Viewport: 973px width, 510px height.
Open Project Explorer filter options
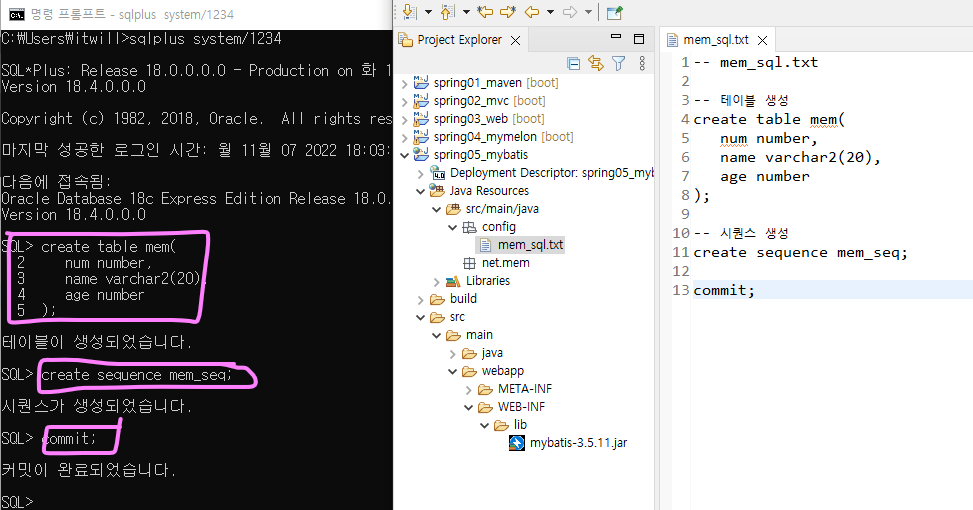[619, 63]
